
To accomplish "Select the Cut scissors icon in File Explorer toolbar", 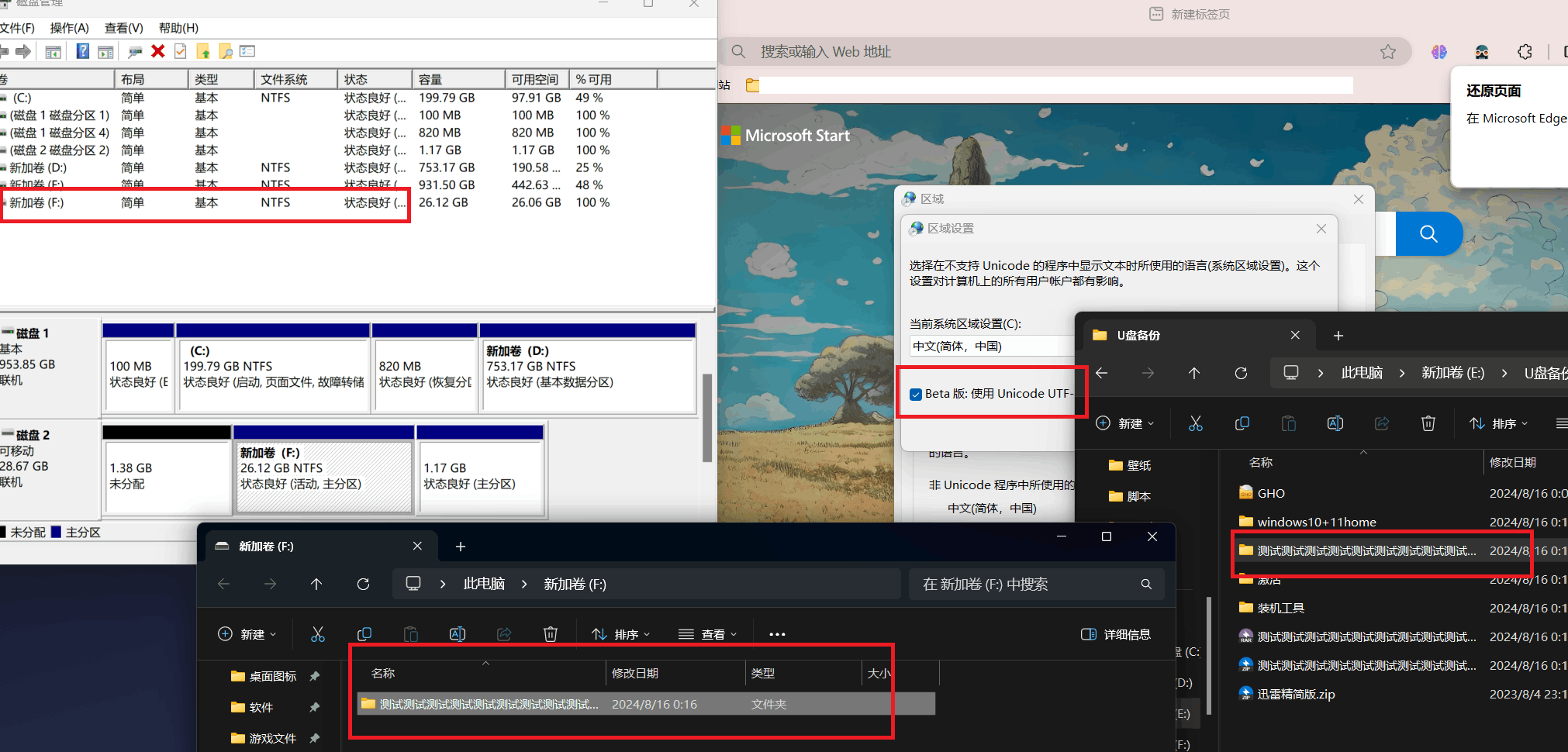I will point(318,634).
